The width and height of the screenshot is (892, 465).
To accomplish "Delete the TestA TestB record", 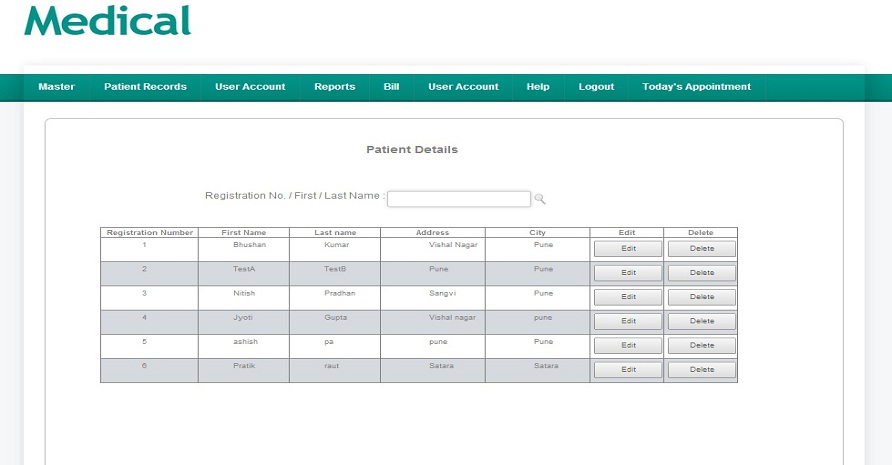I will click(701, 273).
